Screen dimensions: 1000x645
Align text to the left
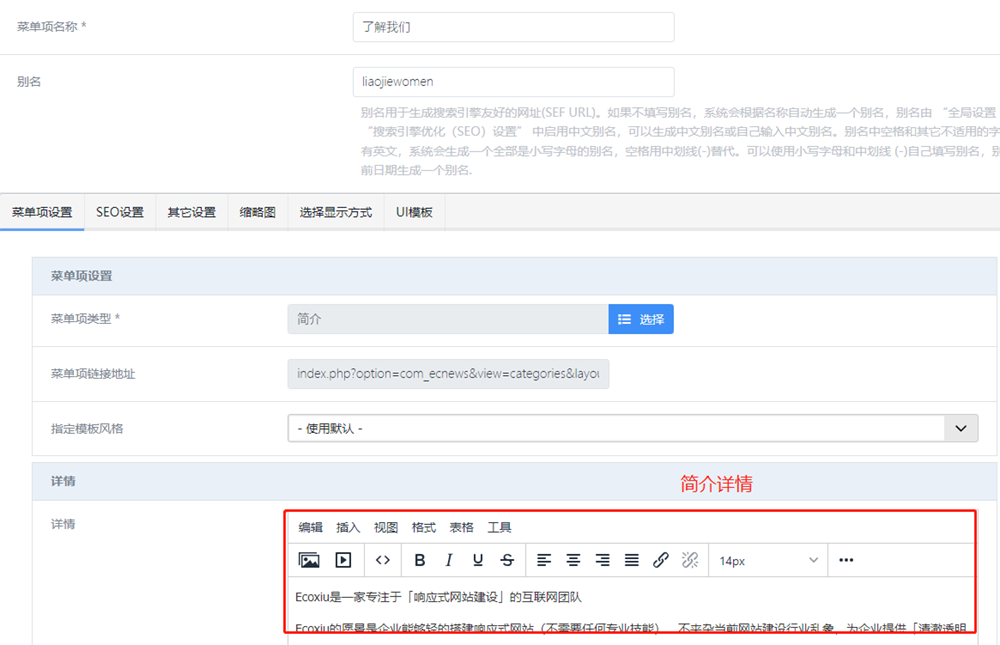pyautogui.click(x=544, y=560)
